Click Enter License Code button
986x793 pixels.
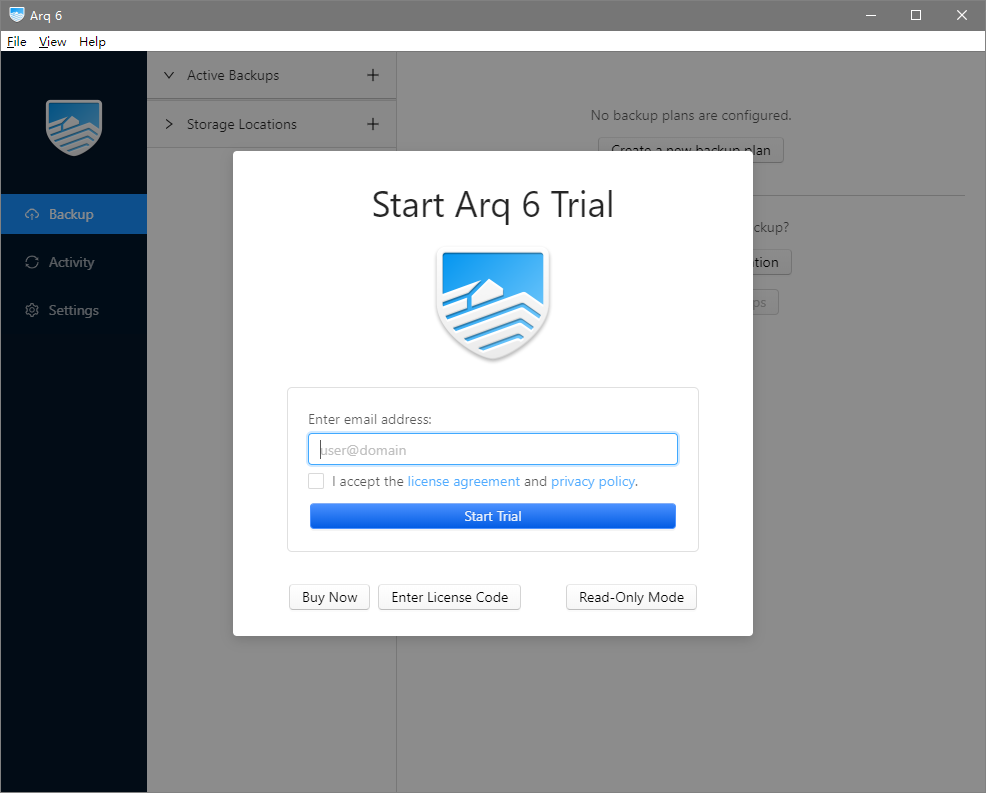coord(450,597)
